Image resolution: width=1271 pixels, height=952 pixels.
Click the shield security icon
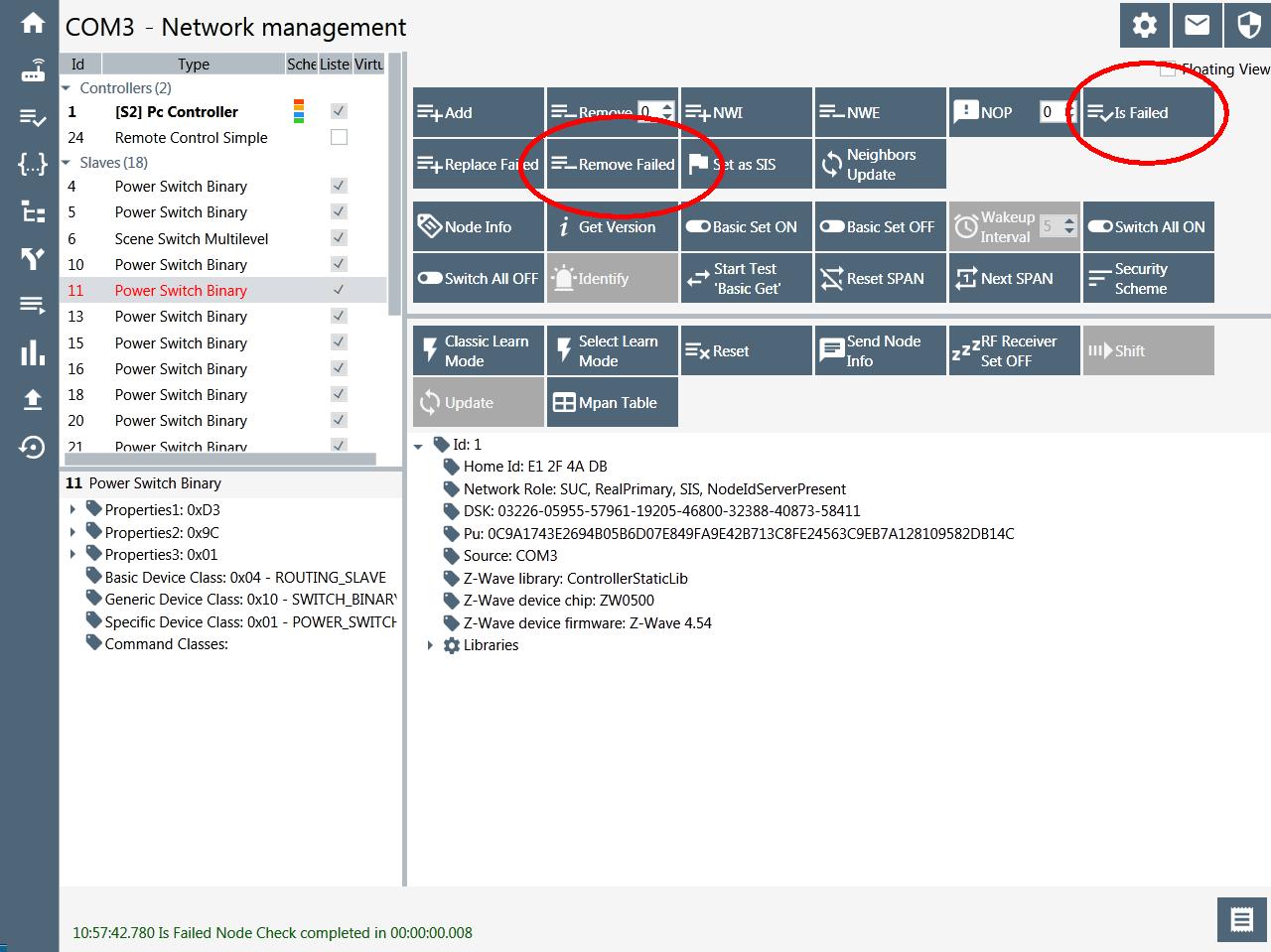(x=1248, y=25)
